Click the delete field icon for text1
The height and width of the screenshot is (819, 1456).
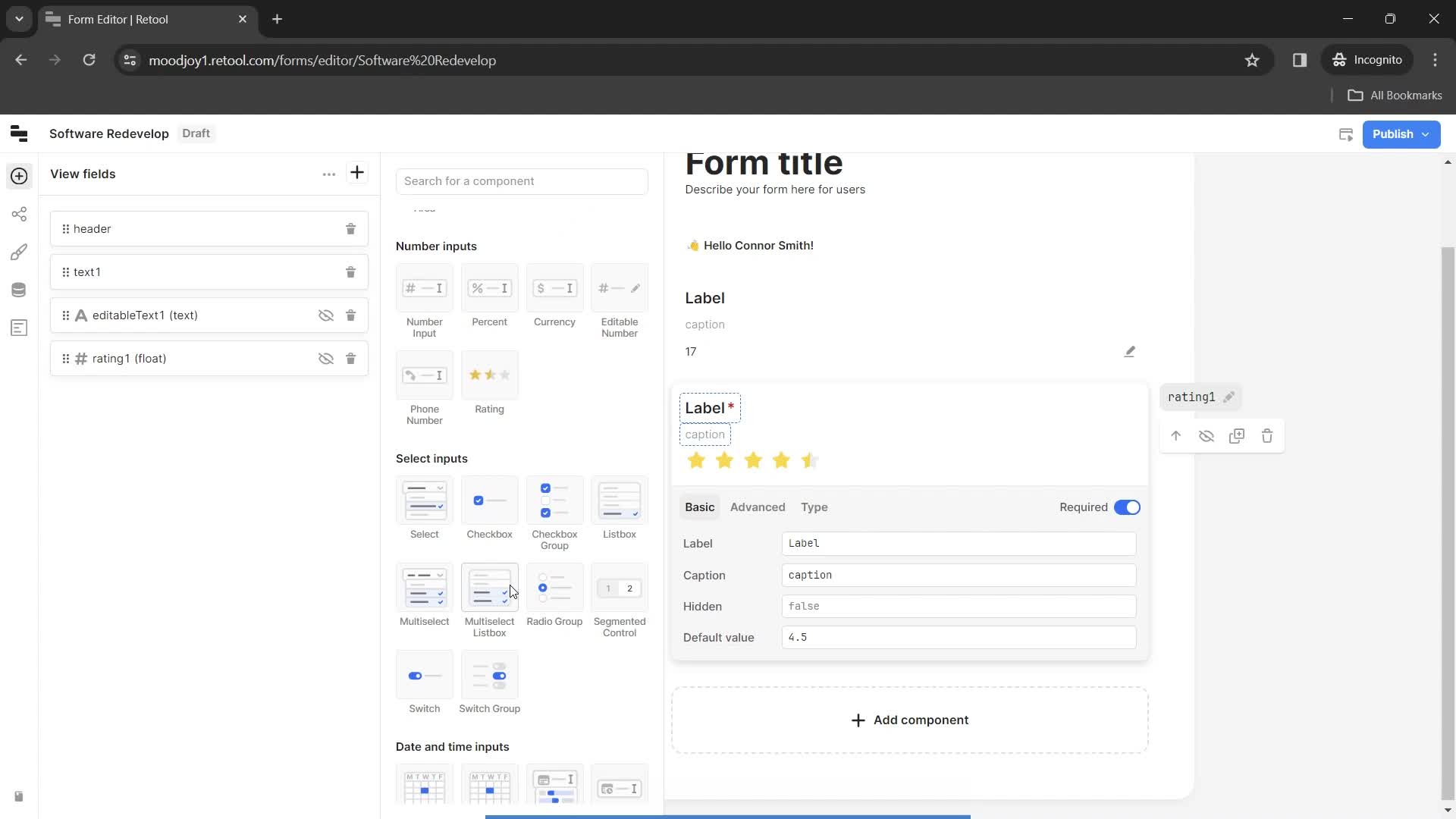350,272
